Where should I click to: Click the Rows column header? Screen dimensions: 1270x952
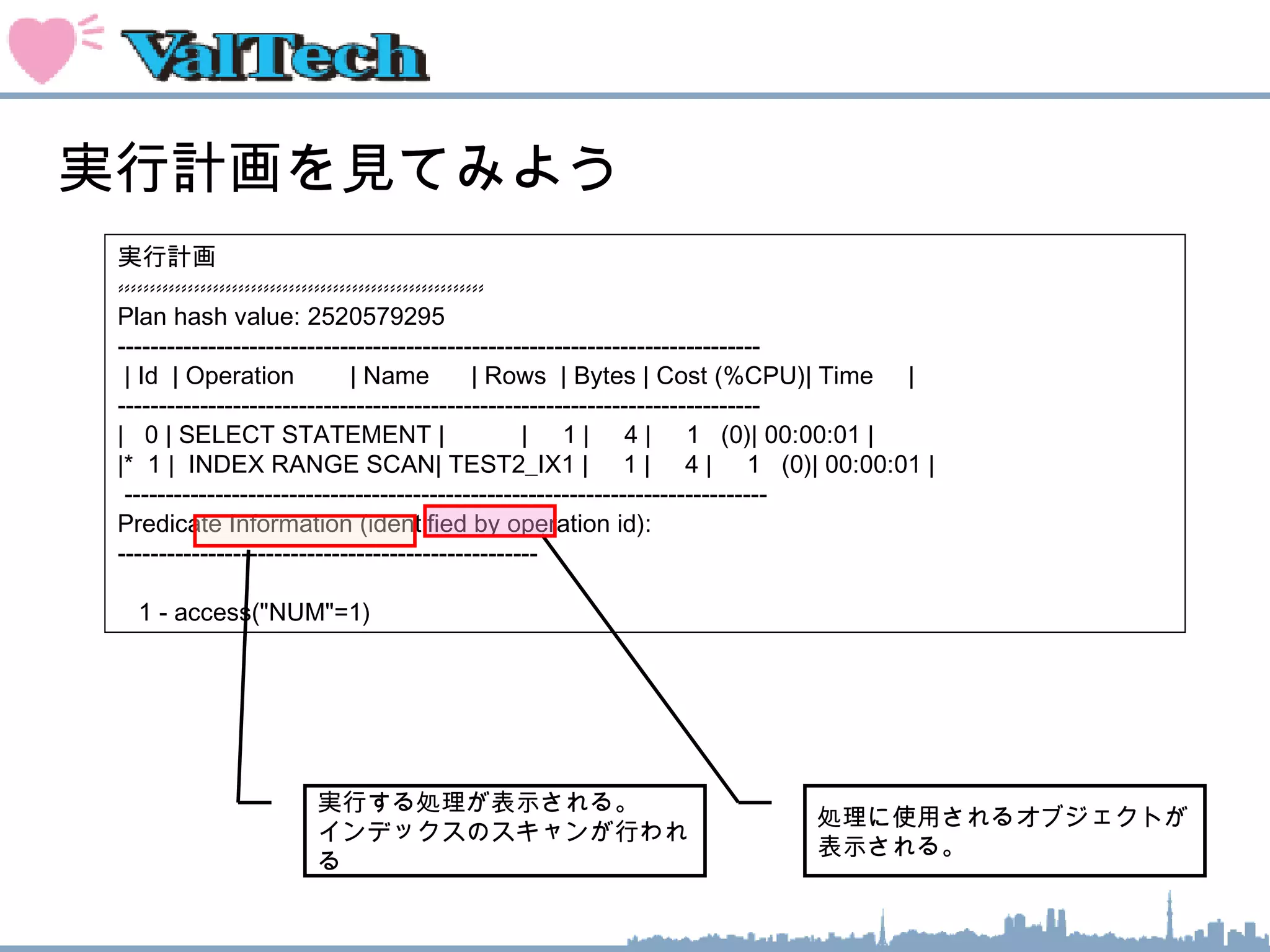pyautogui.click(x=515, y=376)
